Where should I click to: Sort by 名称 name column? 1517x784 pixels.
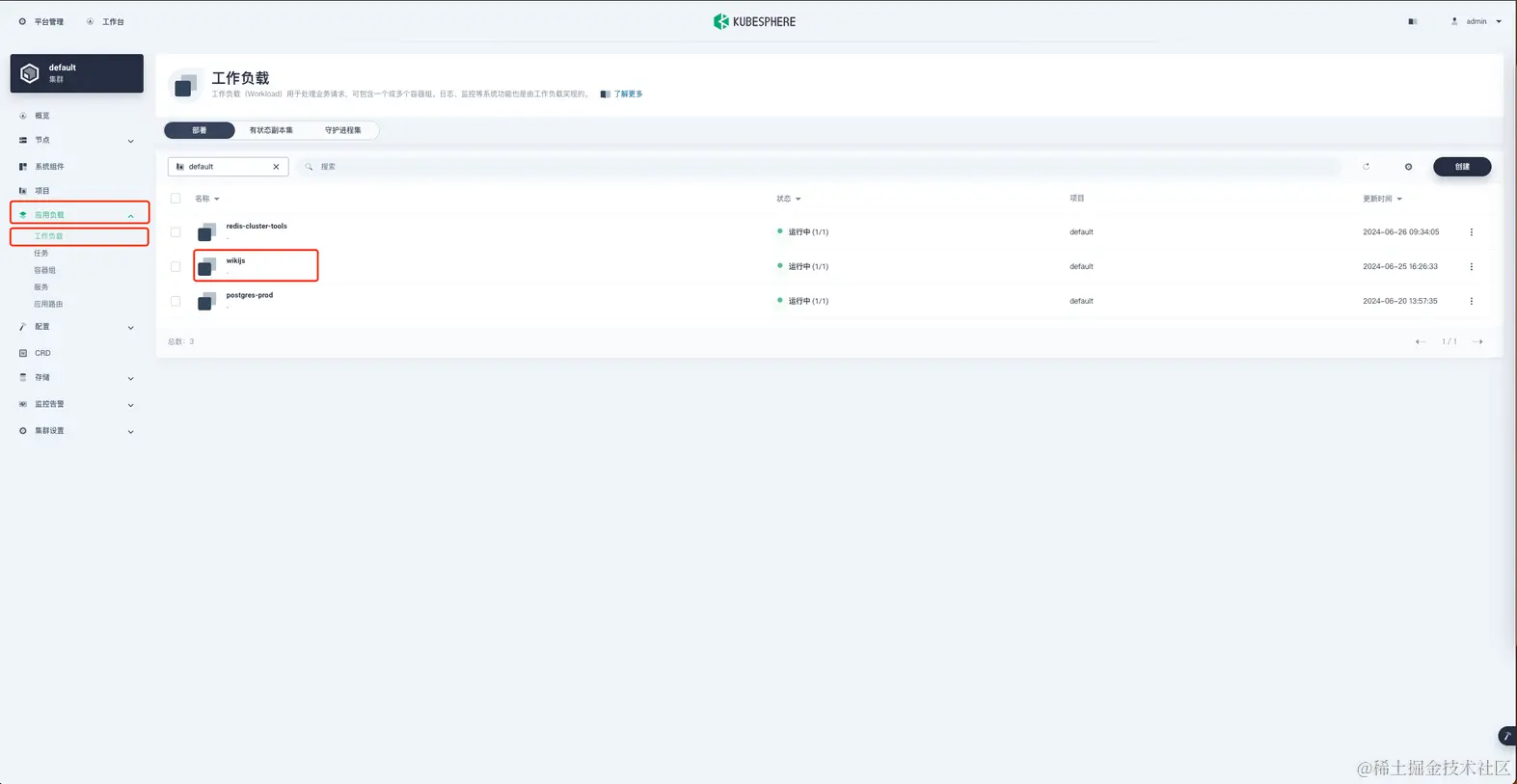(206, 199)
